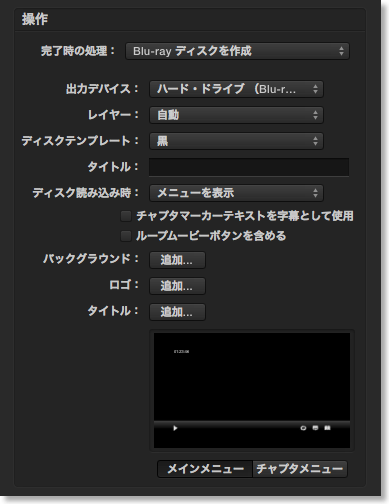Viewport: 389px width, 504px height.
Task: Click the play icon in the menu preview
Action: 175,428
